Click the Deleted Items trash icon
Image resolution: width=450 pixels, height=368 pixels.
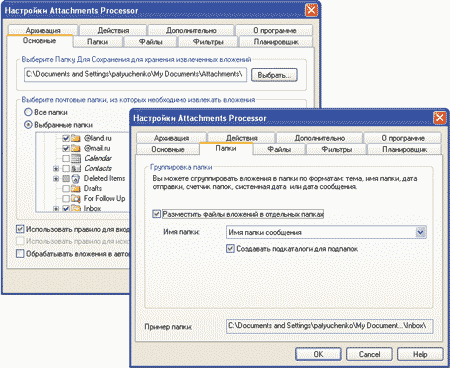click(x=76, y=178)
